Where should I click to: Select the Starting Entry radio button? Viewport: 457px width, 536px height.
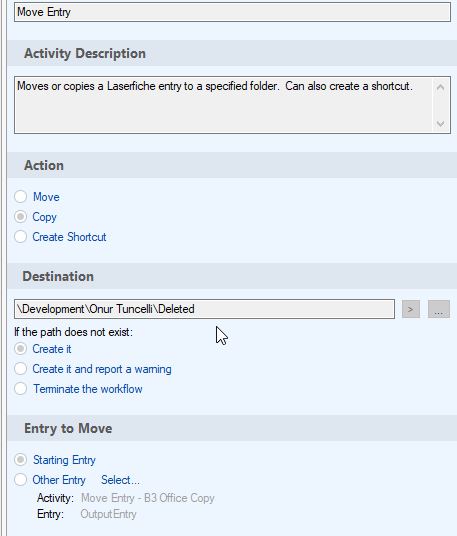[21, 460]
